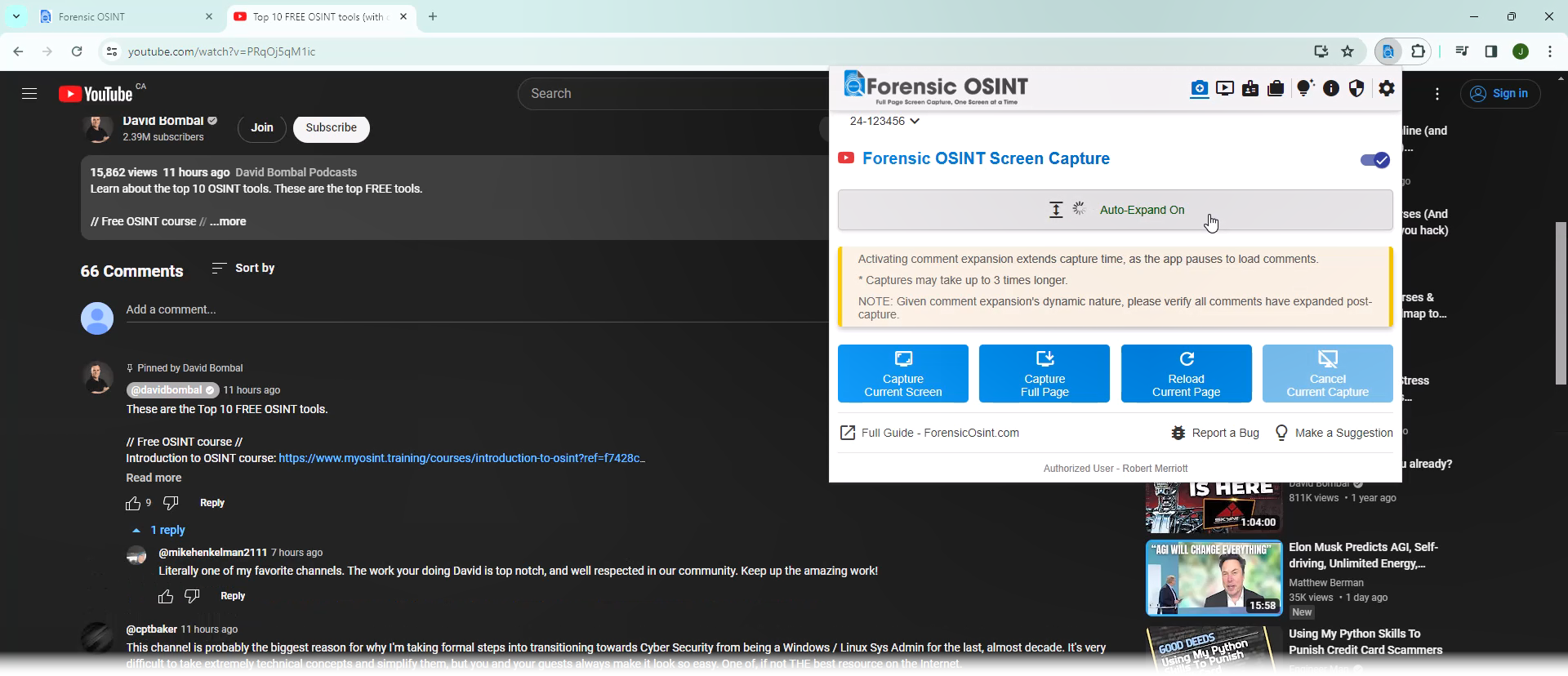1568x676 pixels.
Task: Open the media controls icon in Chrome
Action: click(1462, 51)
